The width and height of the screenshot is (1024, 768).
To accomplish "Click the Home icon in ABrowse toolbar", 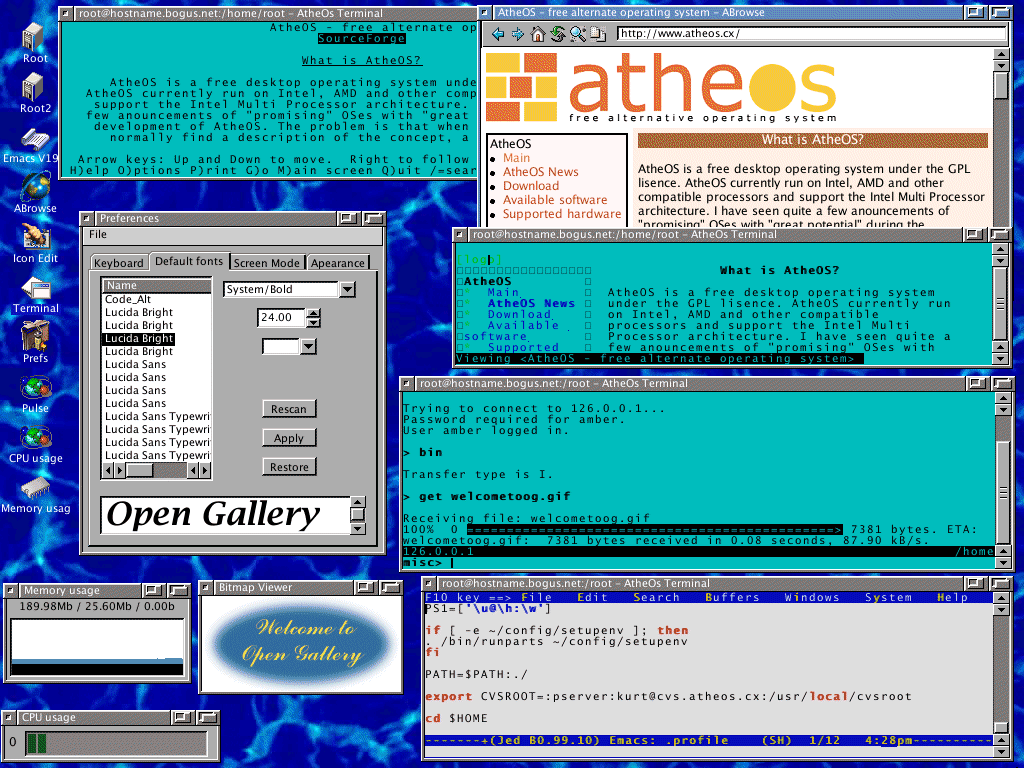I will click(x=537, y=34).
